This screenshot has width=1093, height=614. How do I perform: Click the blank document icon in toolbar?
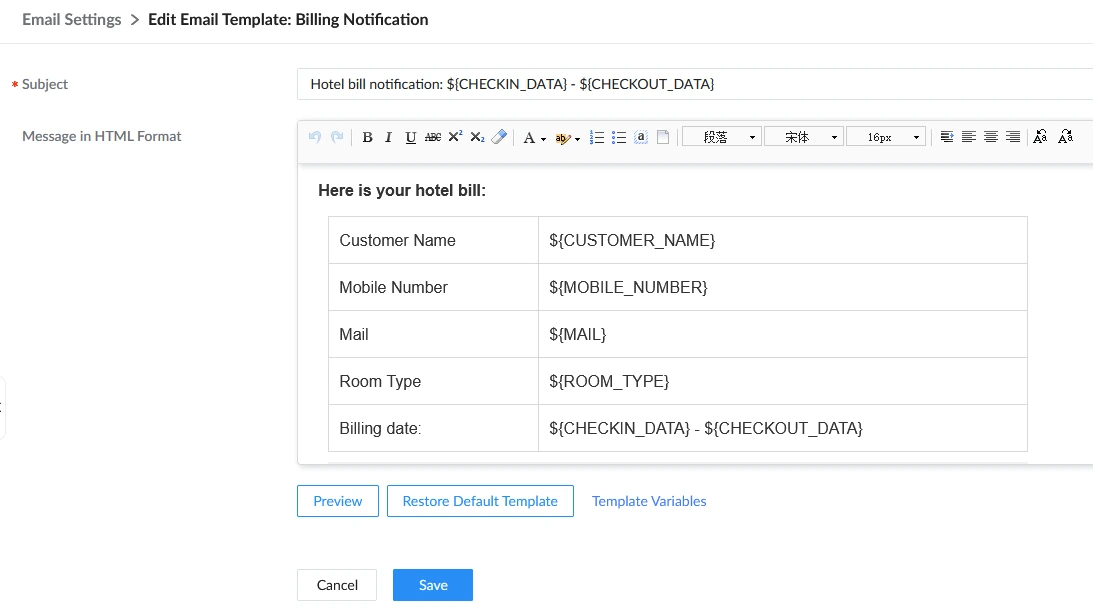[x=663, y=137]
